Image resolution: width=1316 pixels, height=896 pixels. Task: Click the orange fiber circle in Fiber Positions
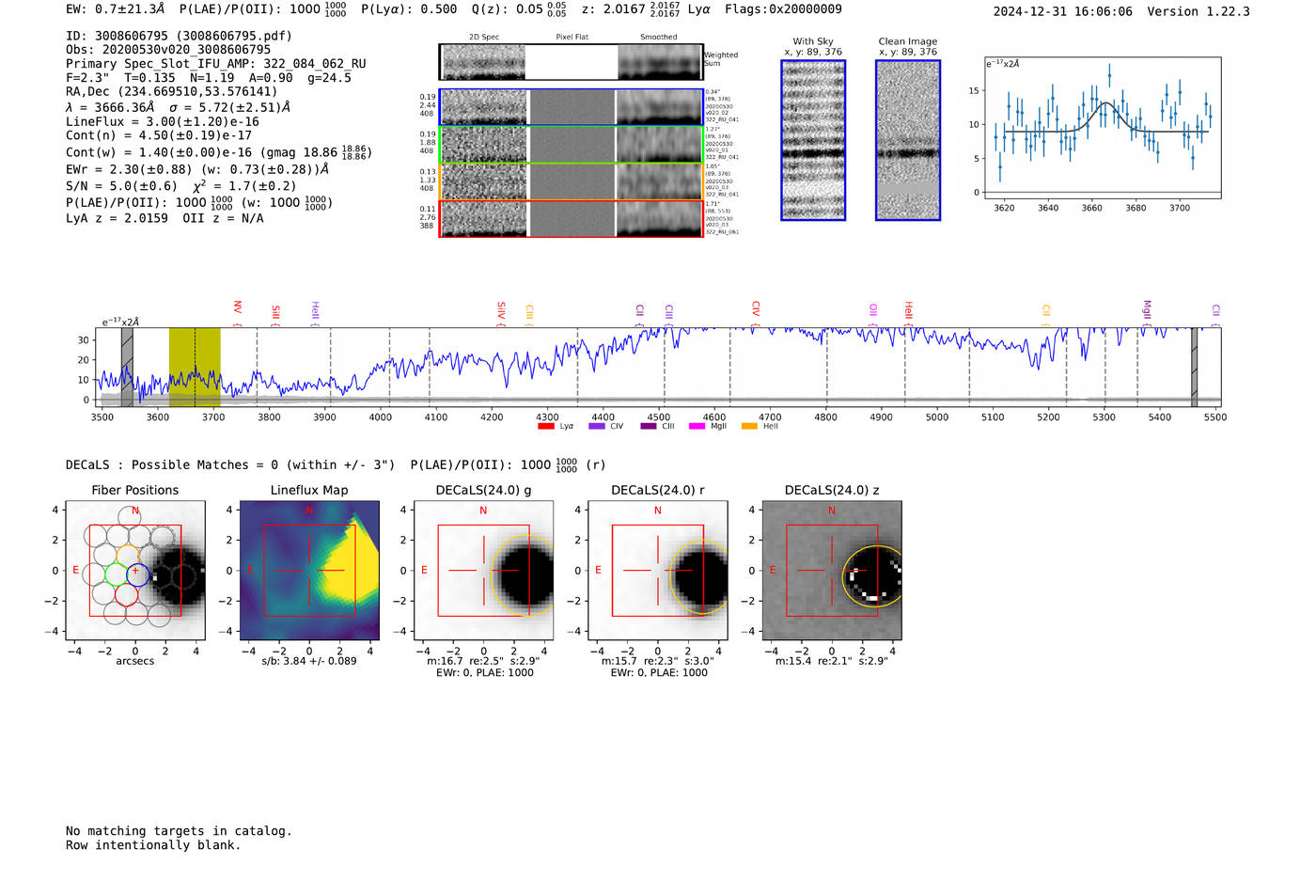pos(128,555)
